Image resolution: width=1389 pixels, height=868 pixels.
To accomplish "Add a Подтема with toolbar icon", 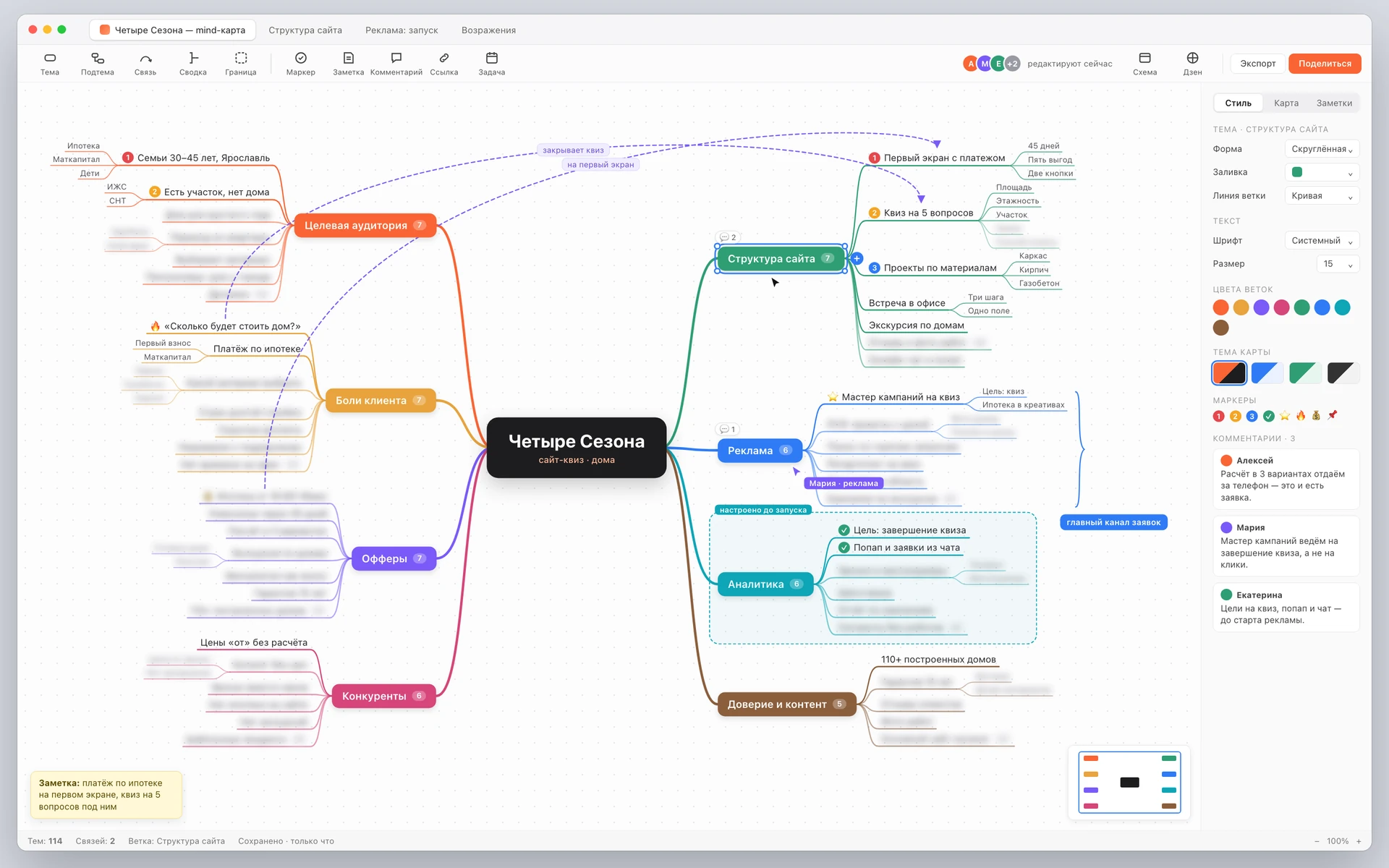I will (x=98, y=64).
